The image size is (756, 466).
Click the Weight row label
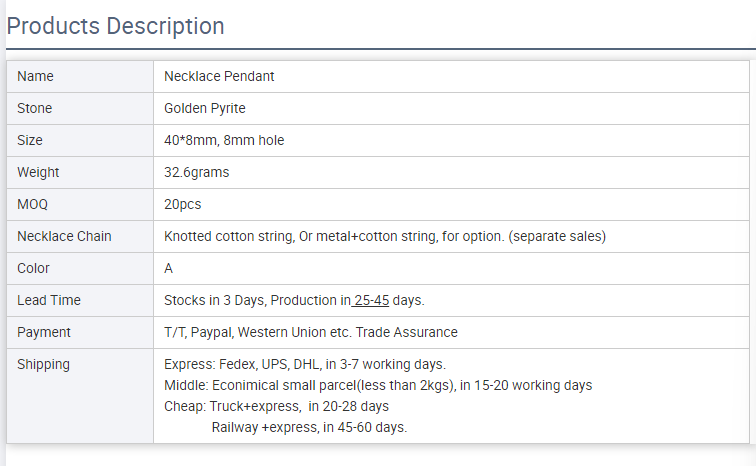point(38,172)
